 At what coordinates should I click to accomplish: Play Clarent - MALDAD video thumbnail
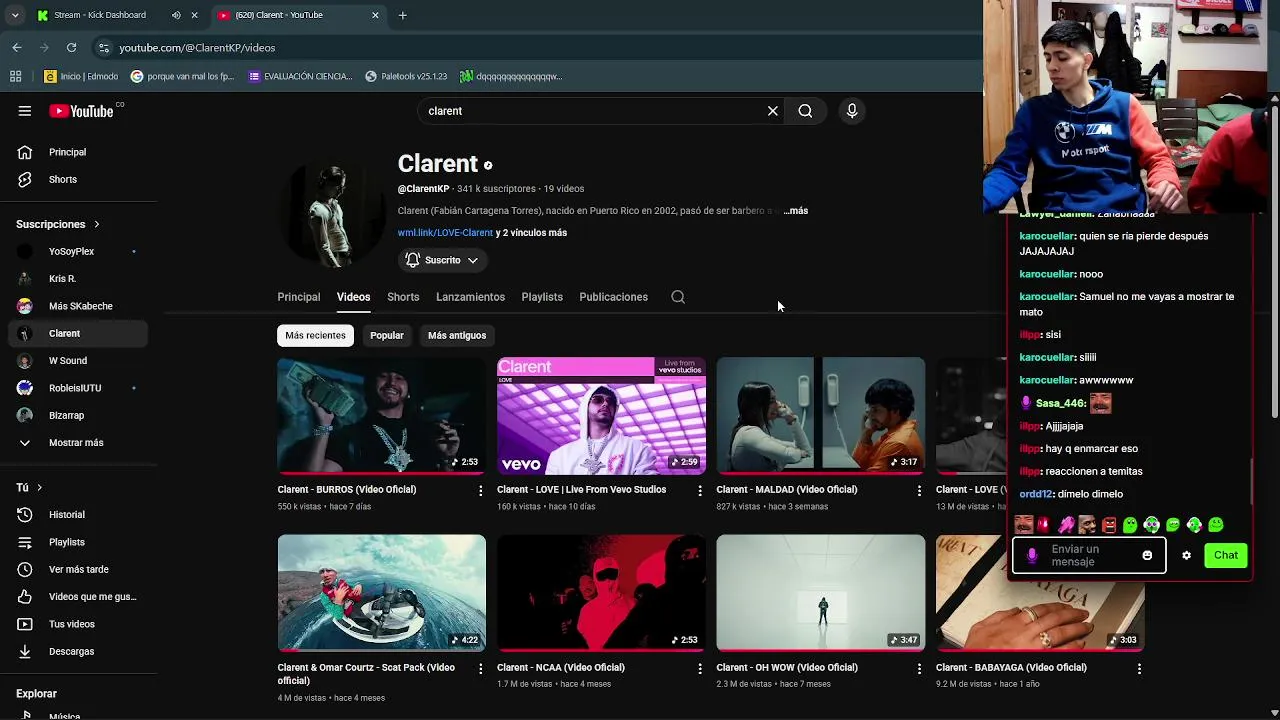[820, 415]
